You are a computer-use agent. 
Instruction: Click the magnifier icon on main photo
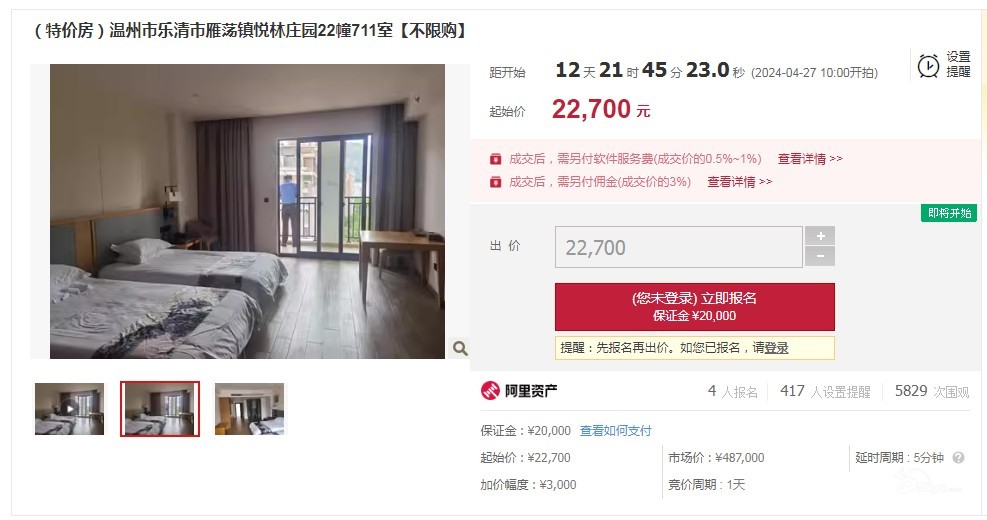click(460, 348)
